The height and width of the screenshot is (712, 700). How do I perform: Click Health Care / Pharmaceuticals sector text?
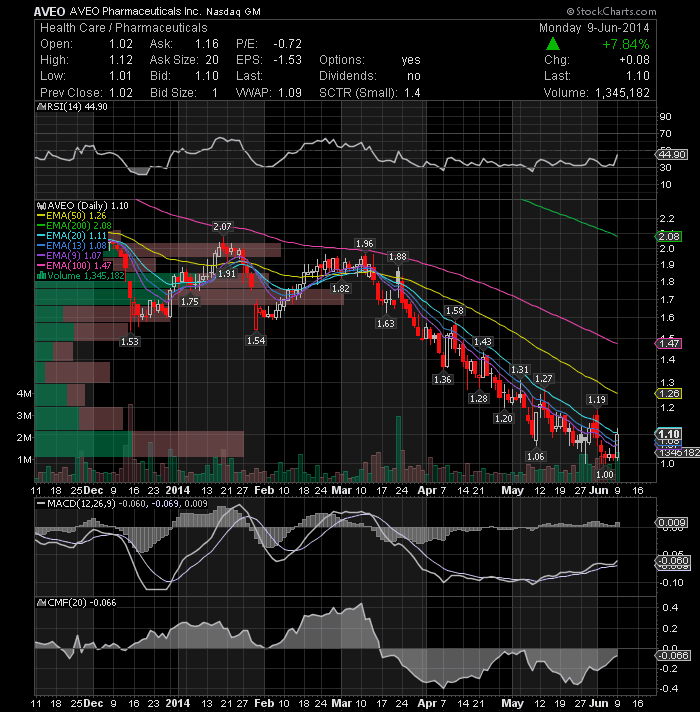(x=123, y=28)
